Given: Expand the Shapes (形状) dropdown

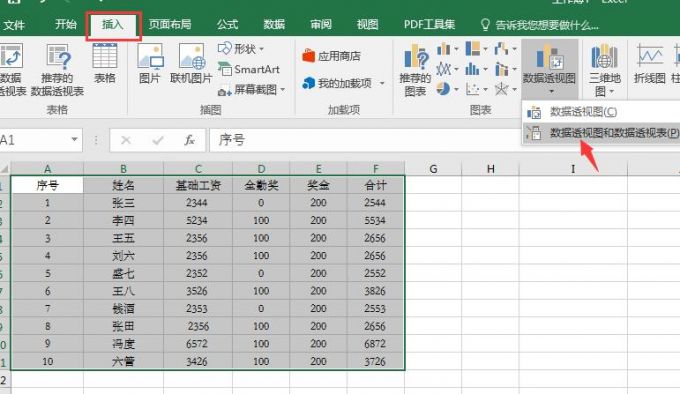Looking at the screenshot, I should (x=262, y=49).
